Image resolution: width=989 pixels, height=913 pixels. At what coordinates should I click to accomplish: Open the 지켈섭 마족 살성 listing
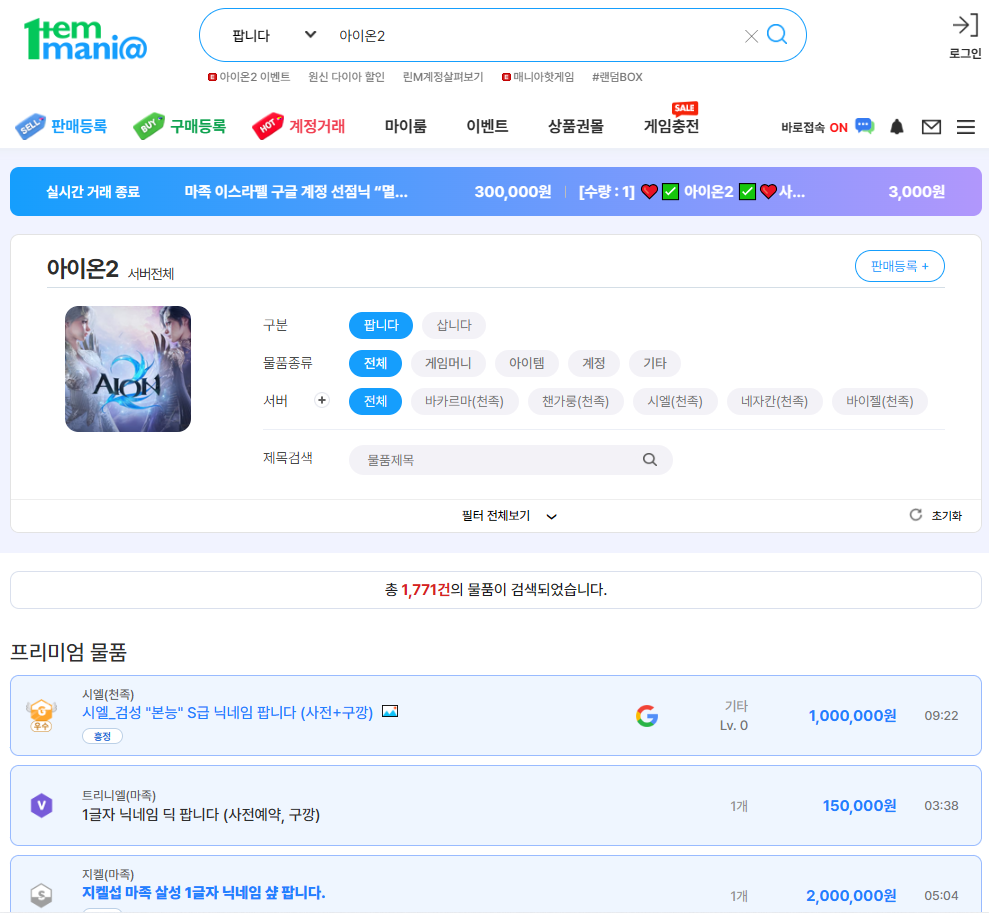click(x=204, y=892)
